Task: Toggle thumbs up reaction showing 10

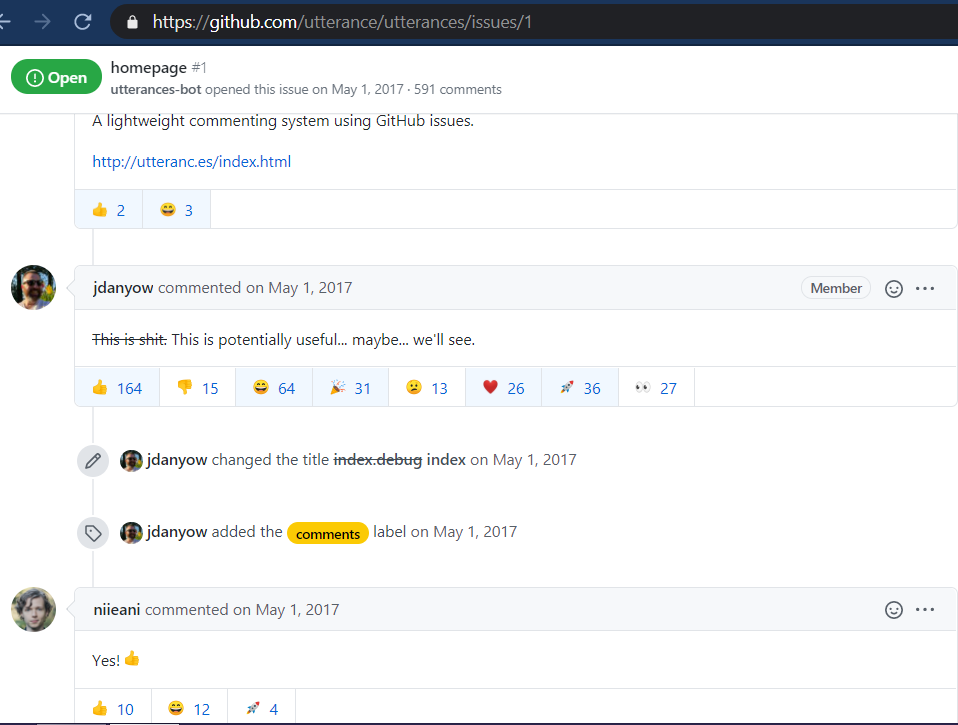Action: pyautogui.click(x=113, y=707)
